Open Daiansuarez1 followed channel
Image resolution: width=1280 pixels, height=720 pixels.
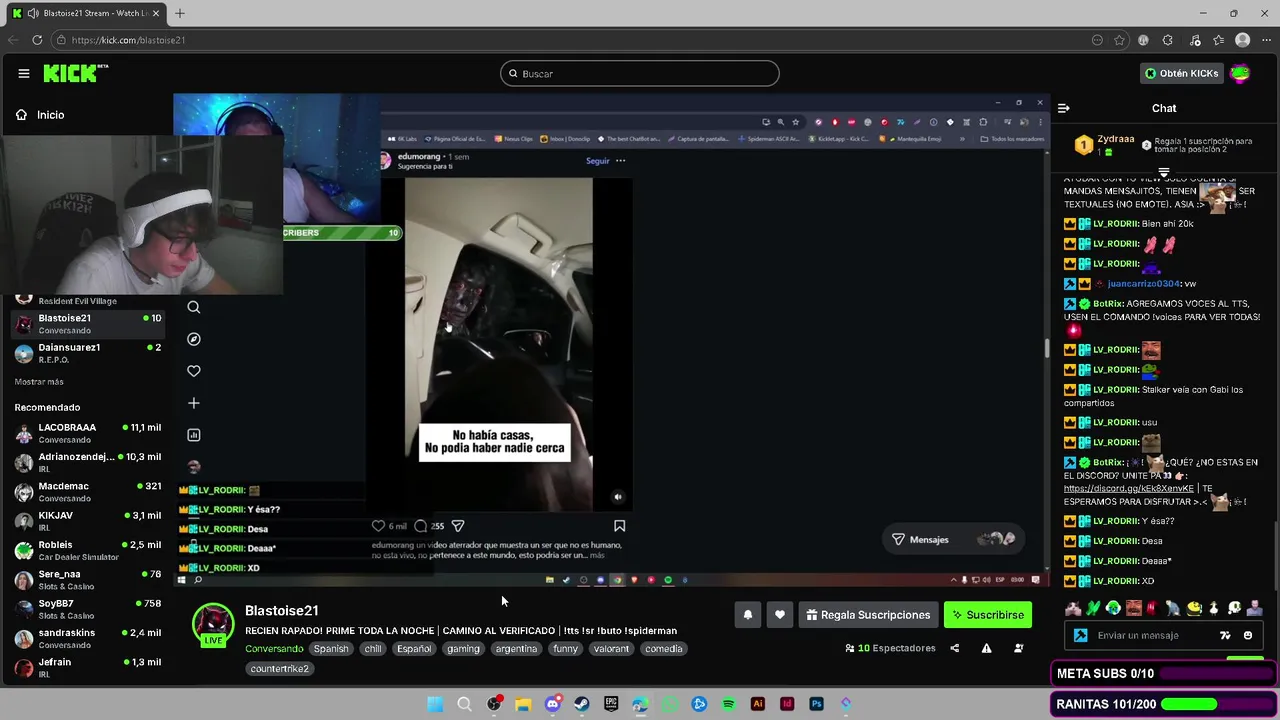tap(88, 353)
